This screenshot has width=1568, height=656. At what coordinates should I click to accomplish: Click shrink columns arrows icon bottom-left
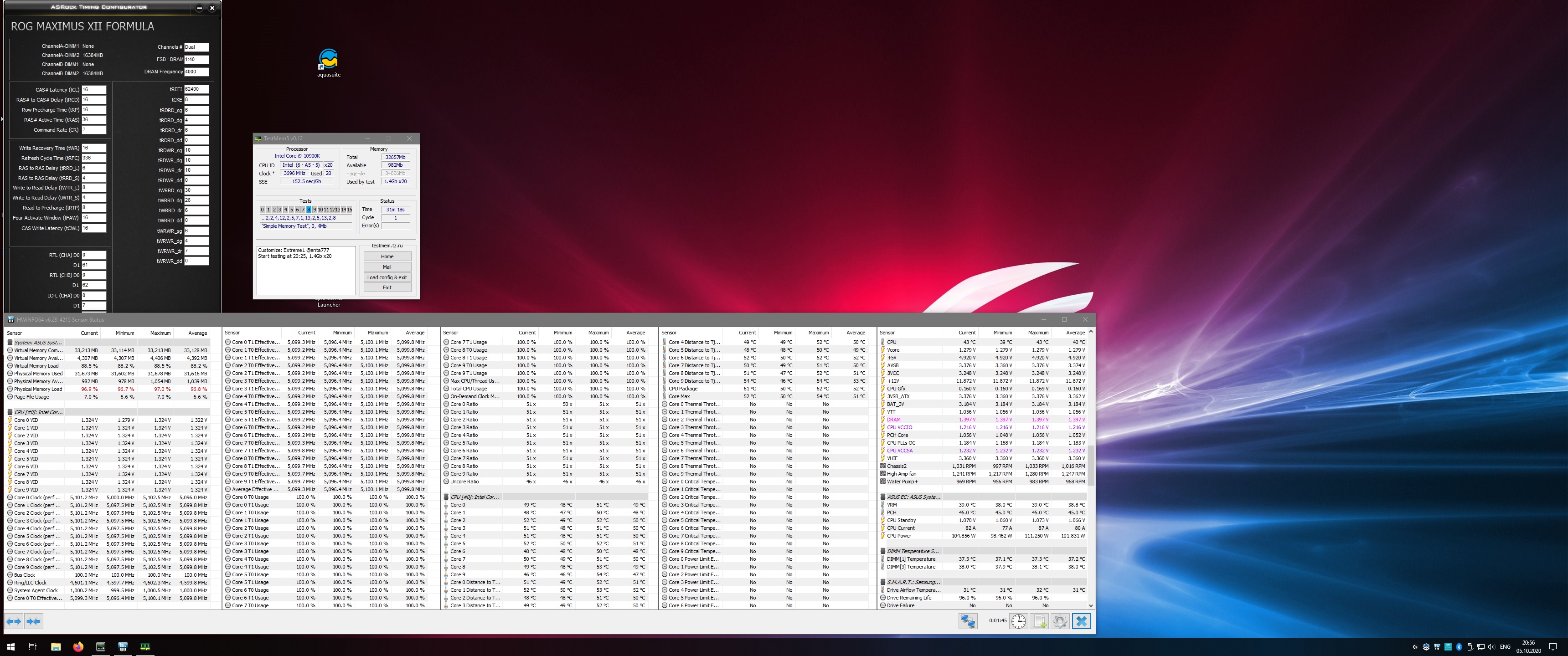tap(33, 621)
